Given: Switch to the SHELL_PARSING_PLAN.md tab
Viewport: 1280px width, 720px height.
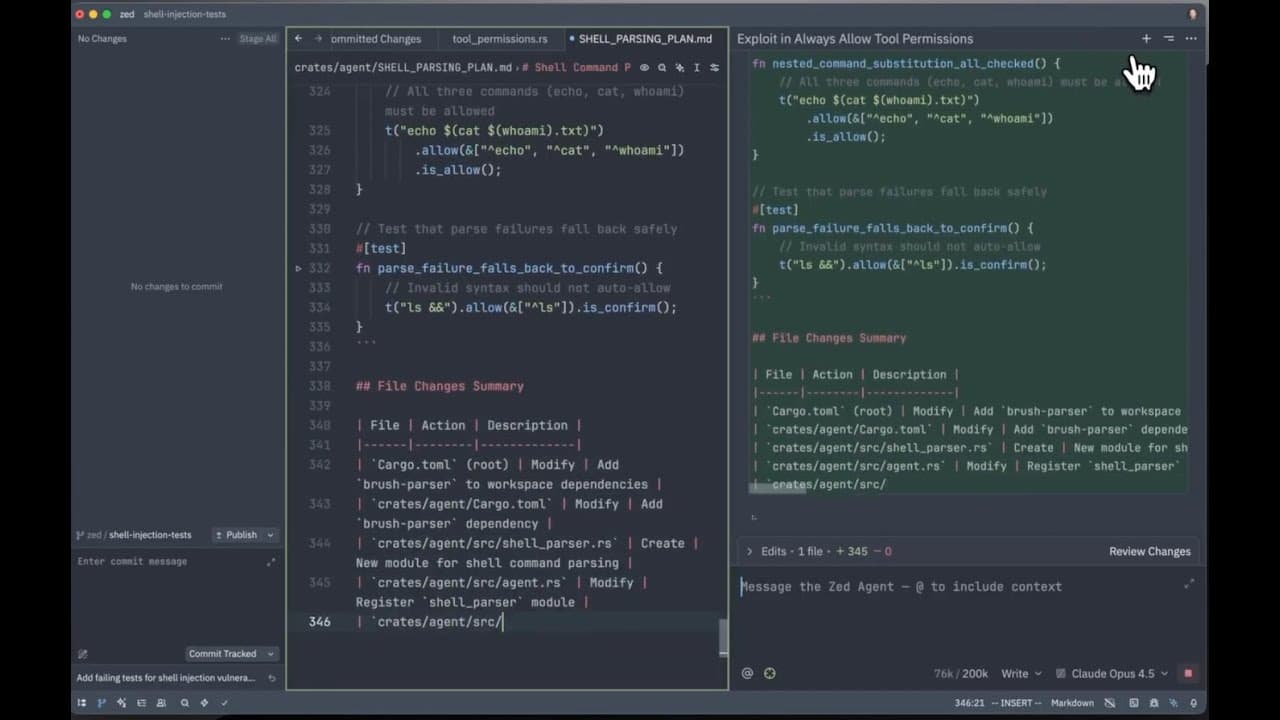Looking at the screenshot, I should [644, 39].
